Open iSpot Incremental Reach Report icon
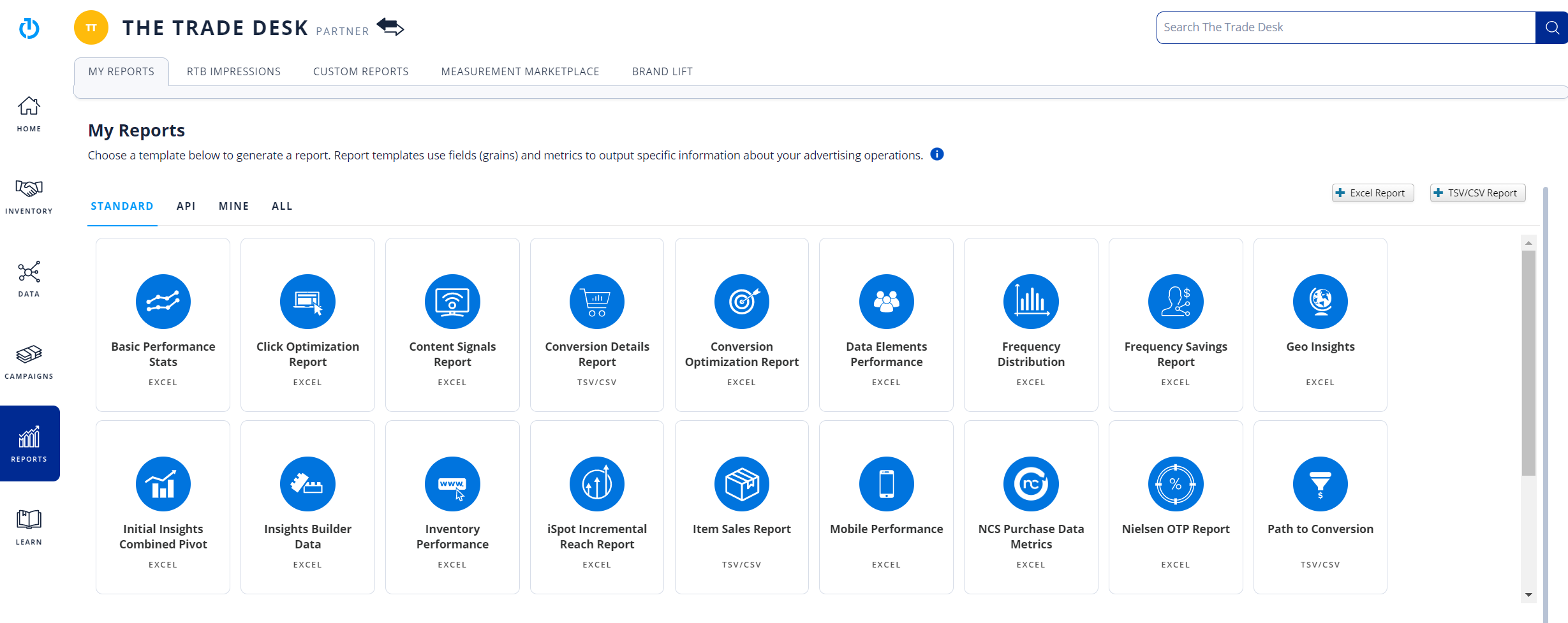 (597, 484)
